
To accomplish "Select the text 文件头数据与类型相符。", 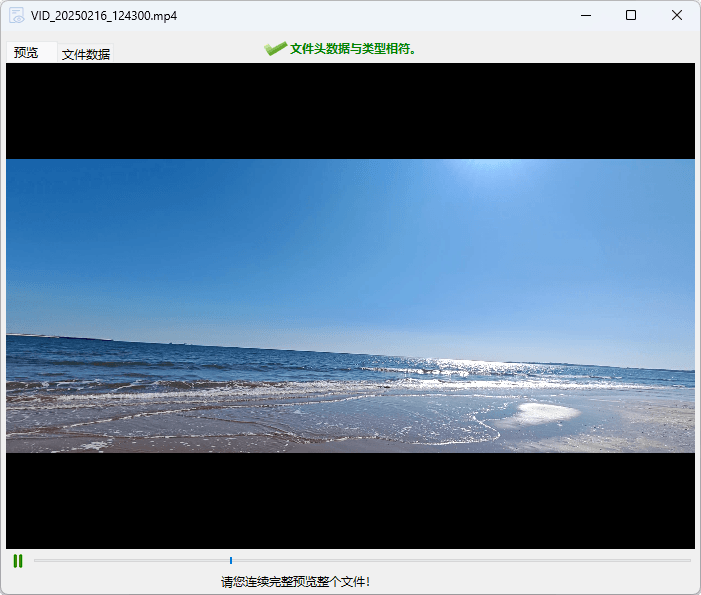I will click(353, 49).
